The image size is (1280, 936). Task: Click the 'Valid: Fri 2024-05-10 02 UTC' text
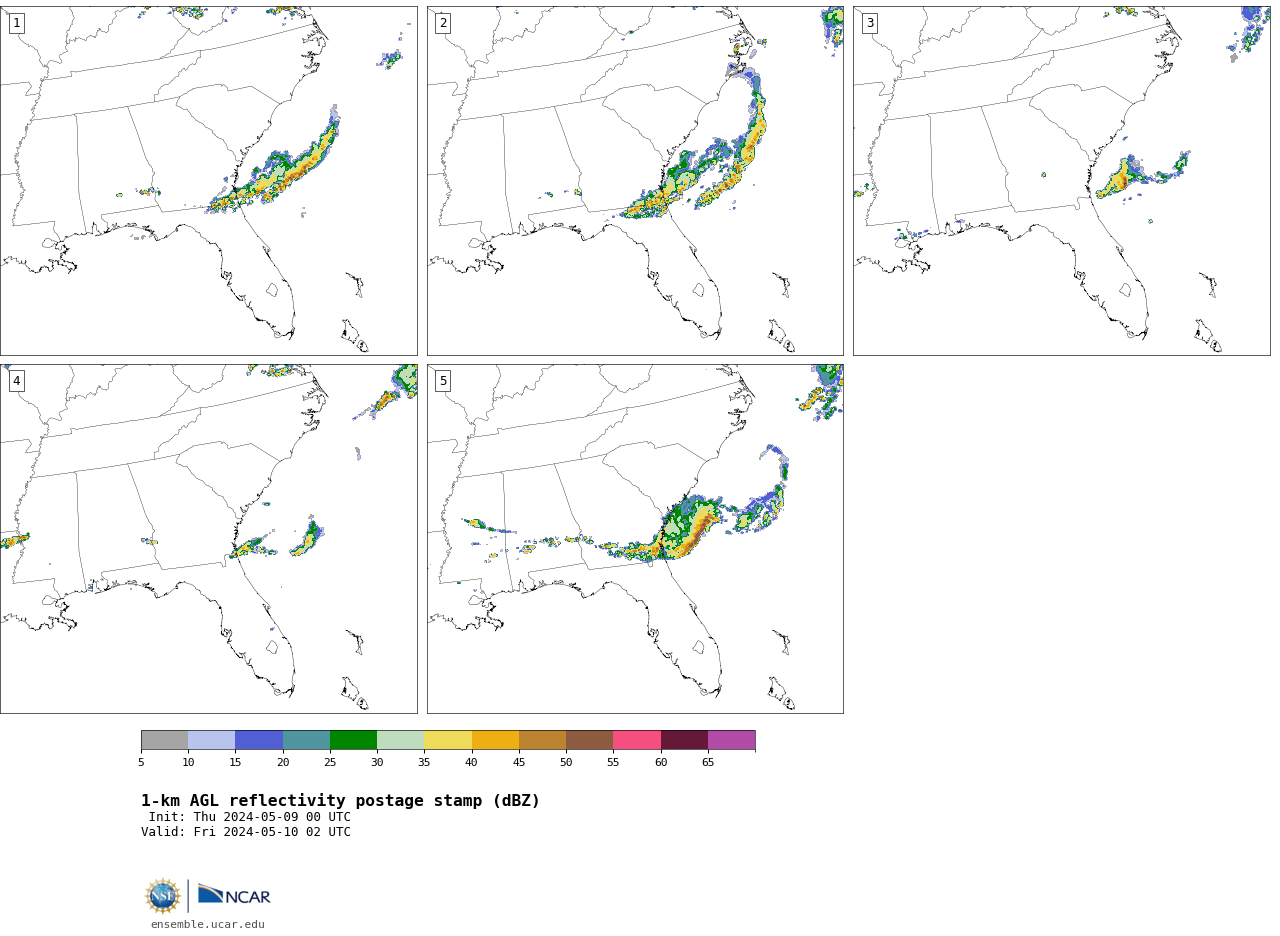[x=246, y=832]
